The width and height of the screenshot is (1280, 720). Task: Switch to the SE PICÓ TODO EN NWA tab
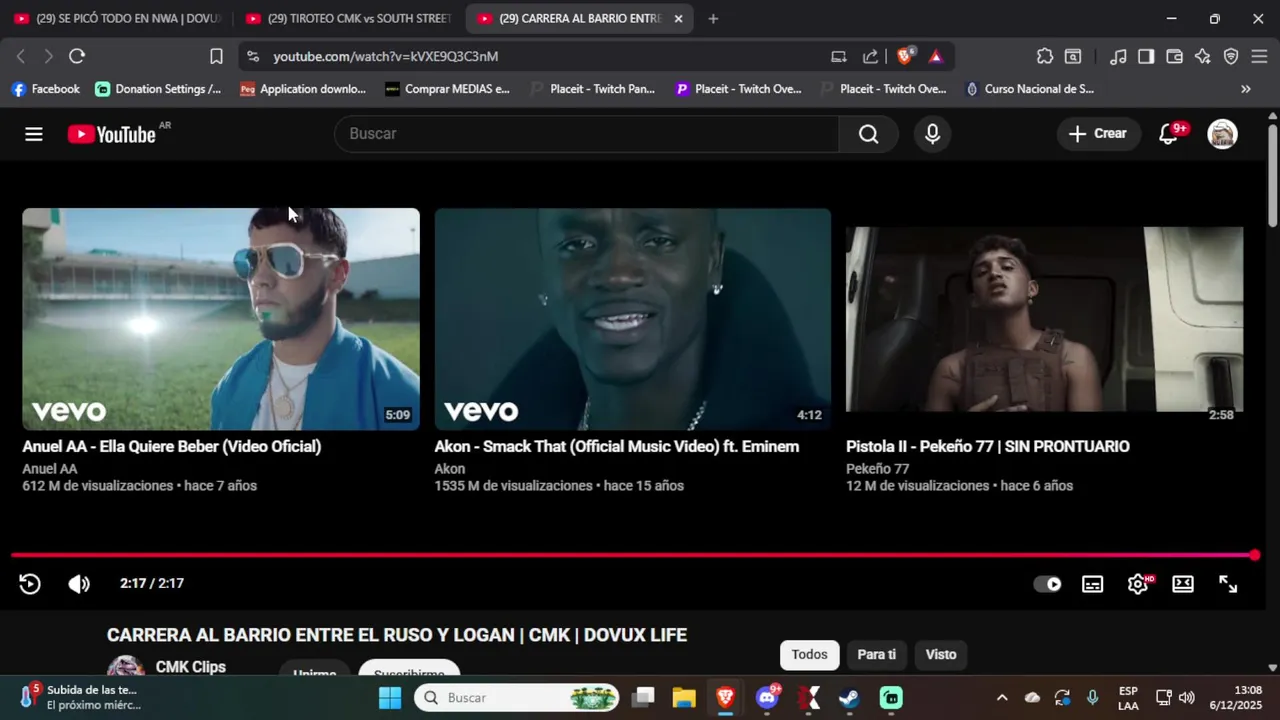tap(118, 18)
